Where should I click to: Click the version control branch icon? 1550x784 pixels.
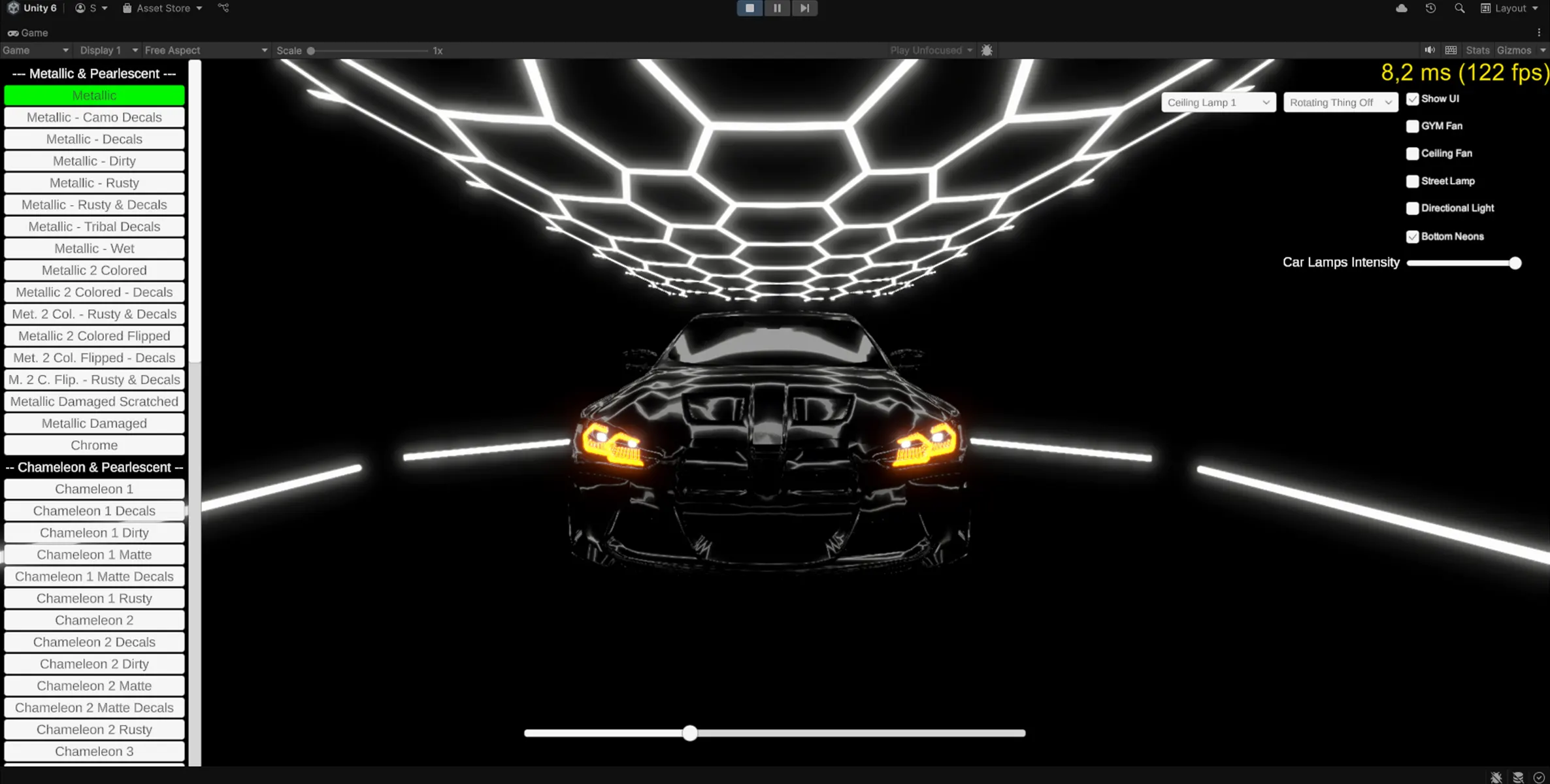pyautogui.click(x=223, y=8)
